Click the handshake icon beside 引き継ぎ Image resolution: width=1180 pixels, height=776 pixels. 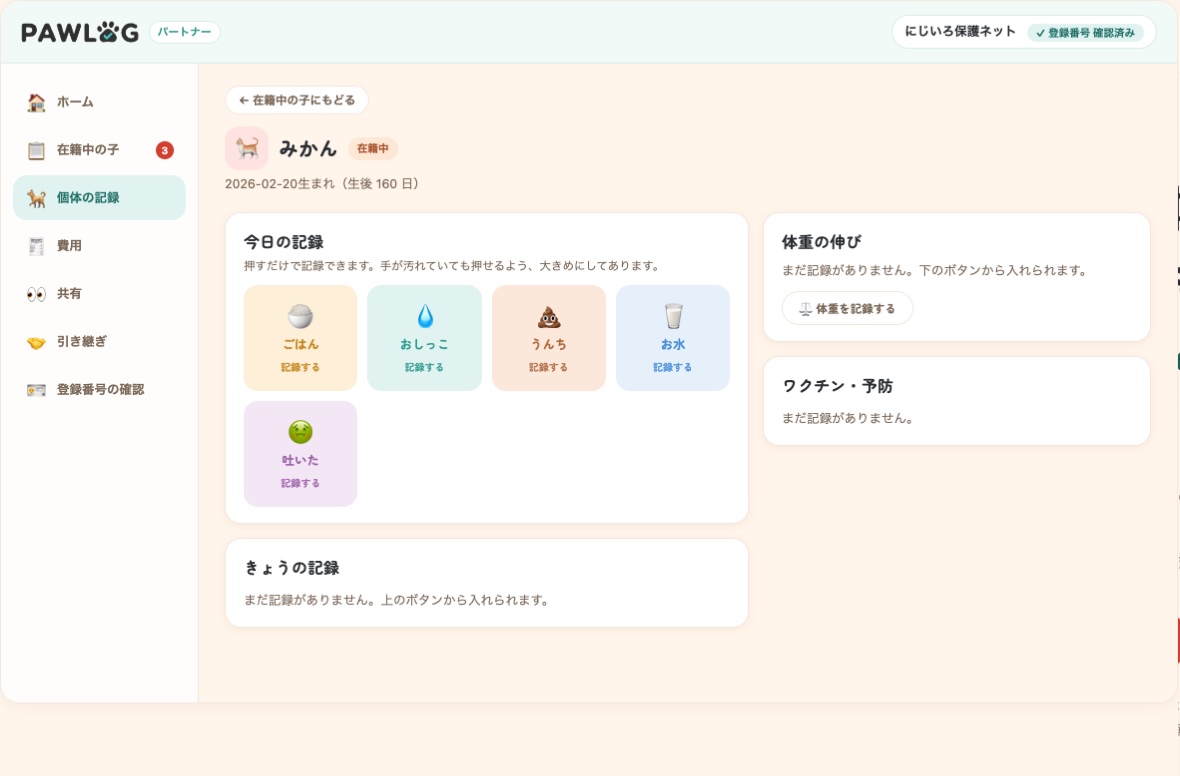point(36,342)
